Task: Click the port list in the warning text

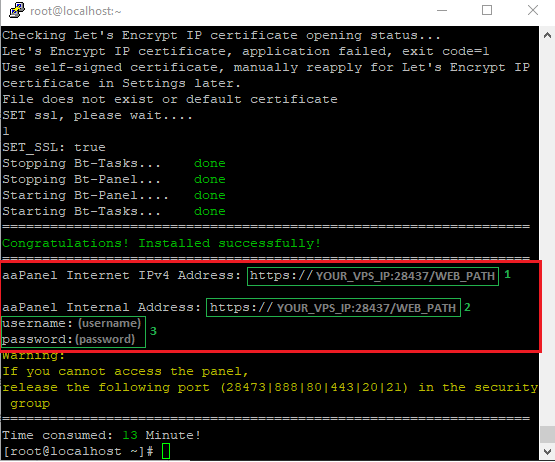Action: click(x=314, y=387)
